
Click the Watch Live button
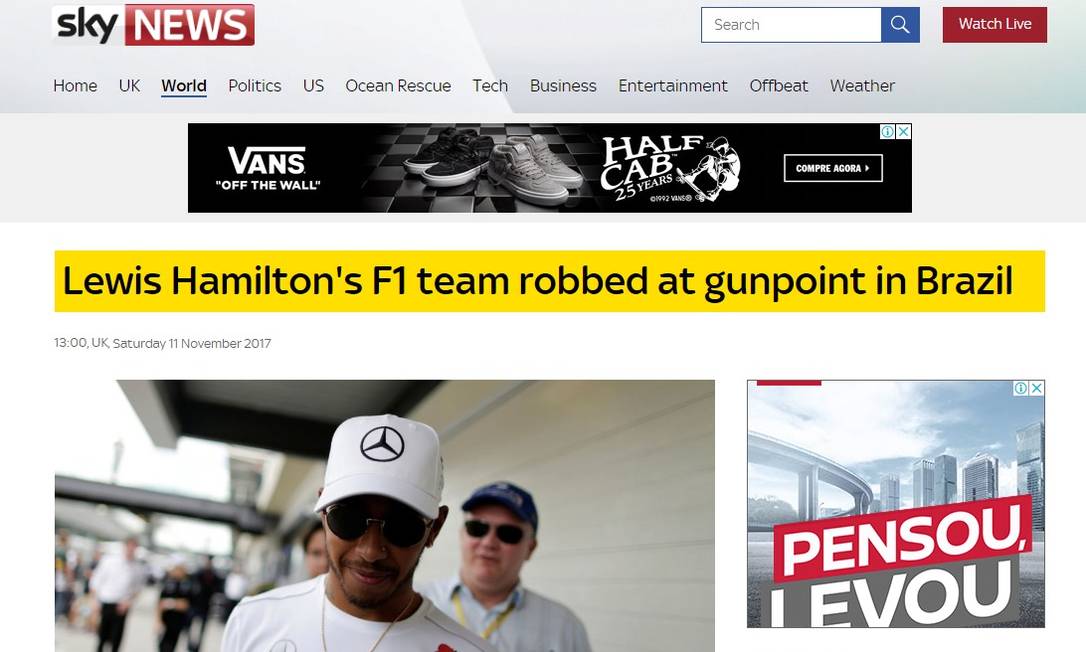click(x=995, y=24)
